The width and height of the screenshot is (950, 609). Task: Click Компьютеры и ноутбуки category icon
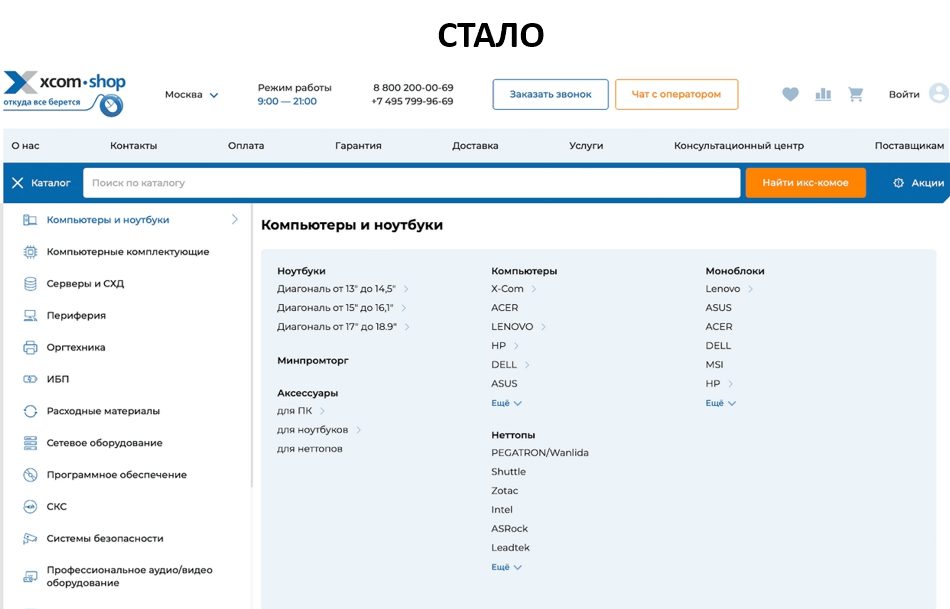[x=30, y=220]
